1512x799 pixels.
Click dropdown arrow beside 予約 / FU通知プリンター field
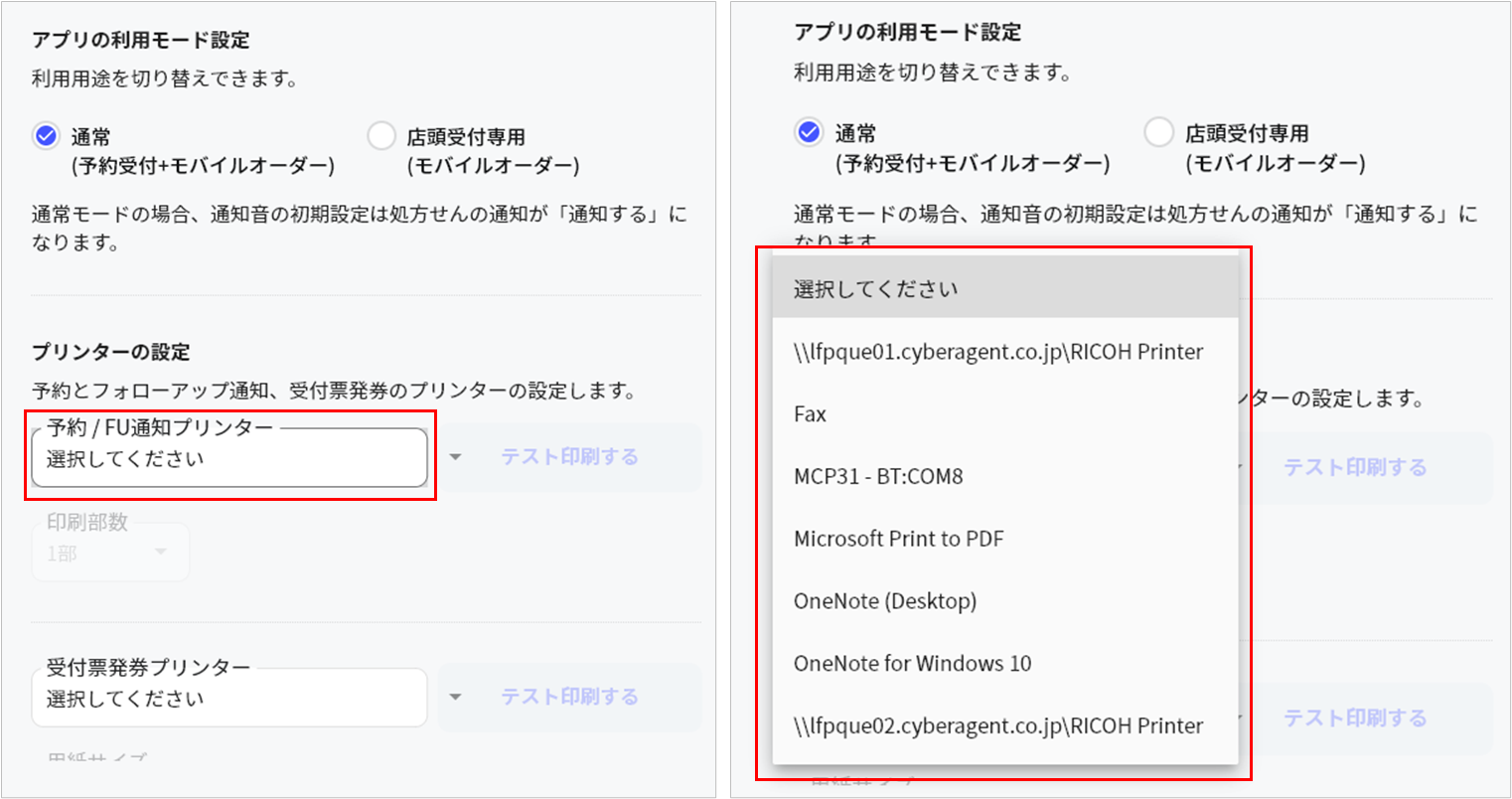456,457
